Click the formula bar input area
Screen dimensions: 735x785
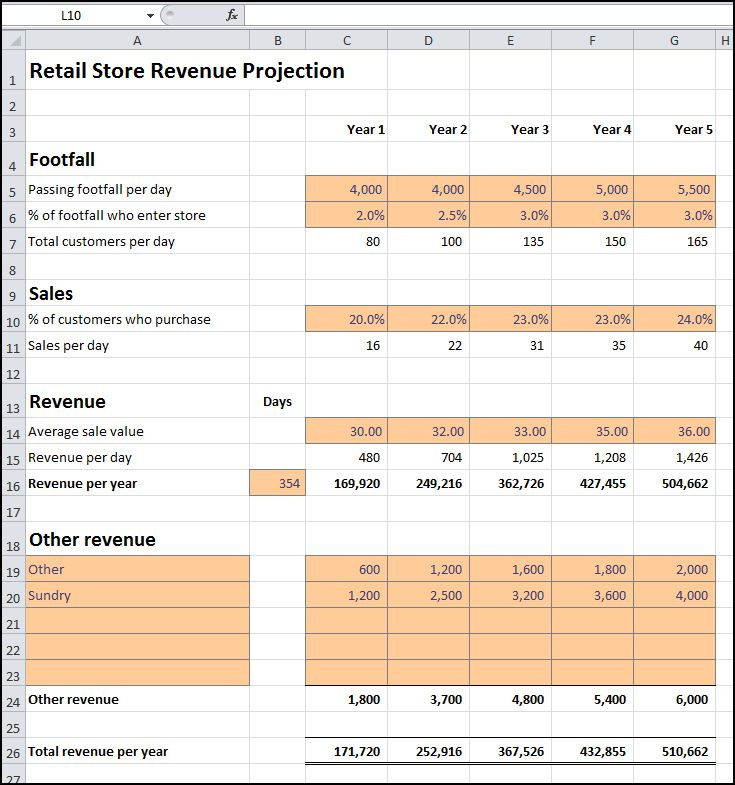coord(488,16)
